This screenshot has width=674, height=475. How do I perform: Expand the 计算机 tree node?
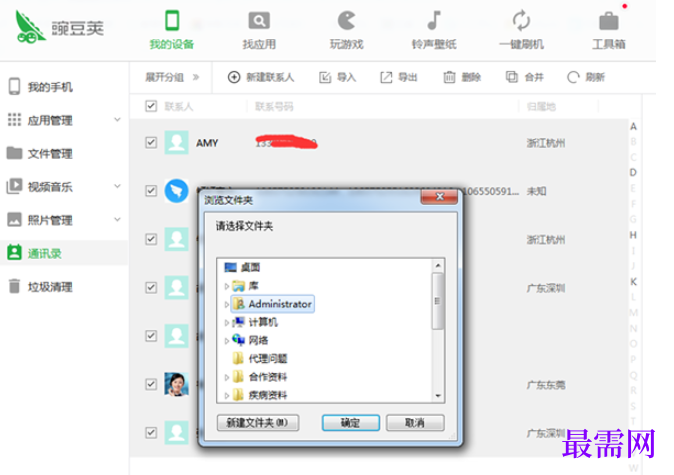click(x=227, y=322)
